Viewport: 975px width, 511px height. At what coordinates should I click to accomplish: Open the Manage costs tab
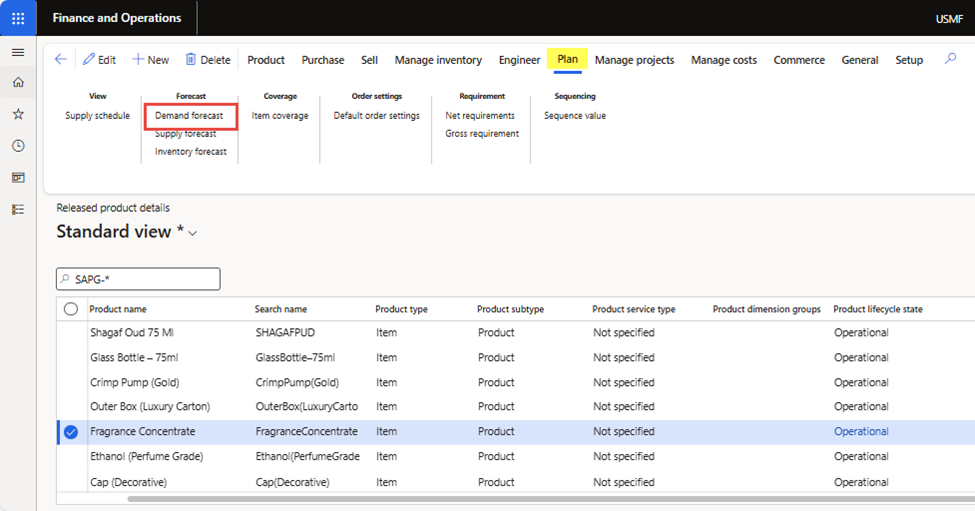[x=724, y=60]
